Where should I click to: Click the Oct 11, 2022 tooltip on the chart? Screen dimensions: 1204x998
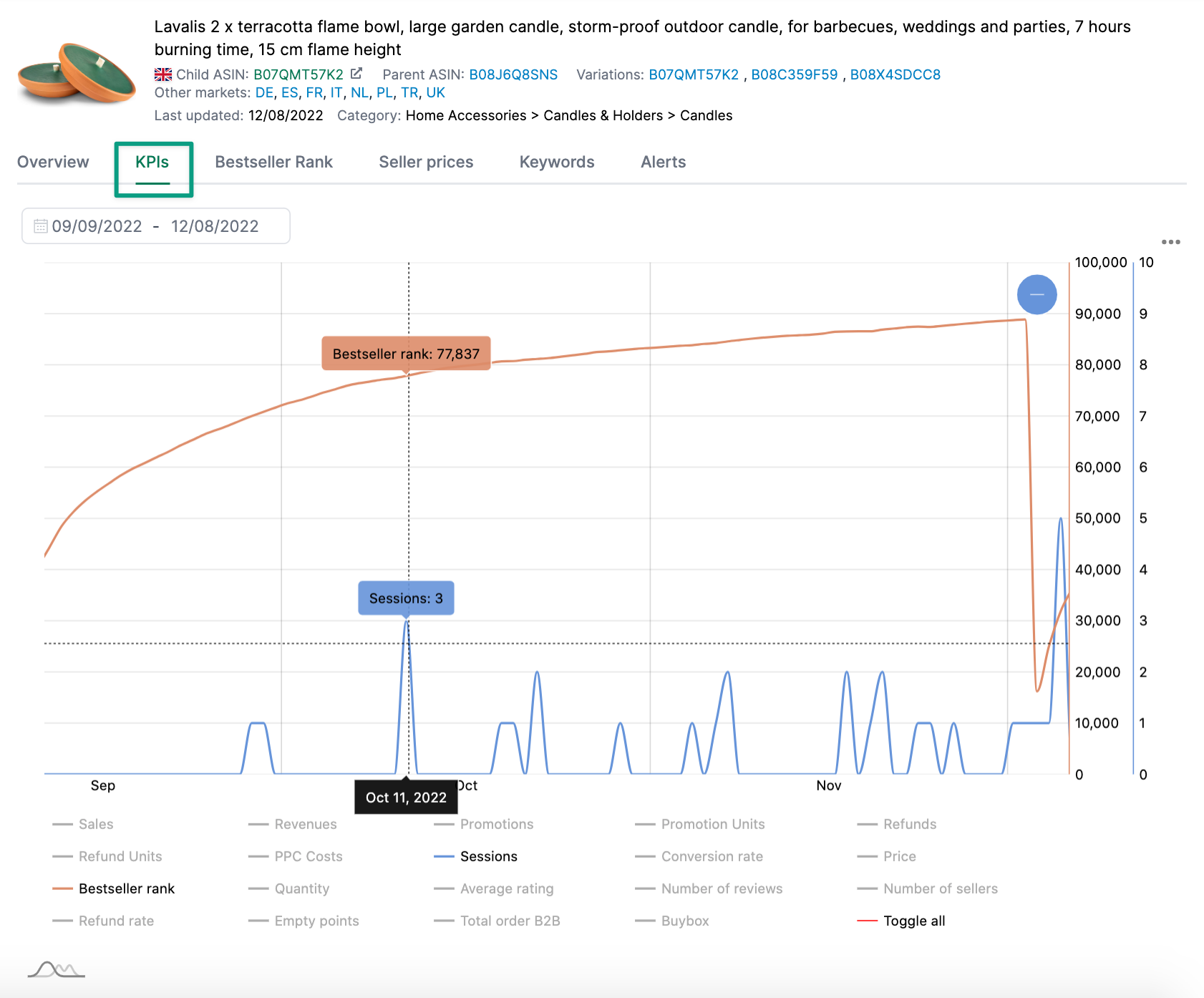pyautogui.click(x=406, y=796)
